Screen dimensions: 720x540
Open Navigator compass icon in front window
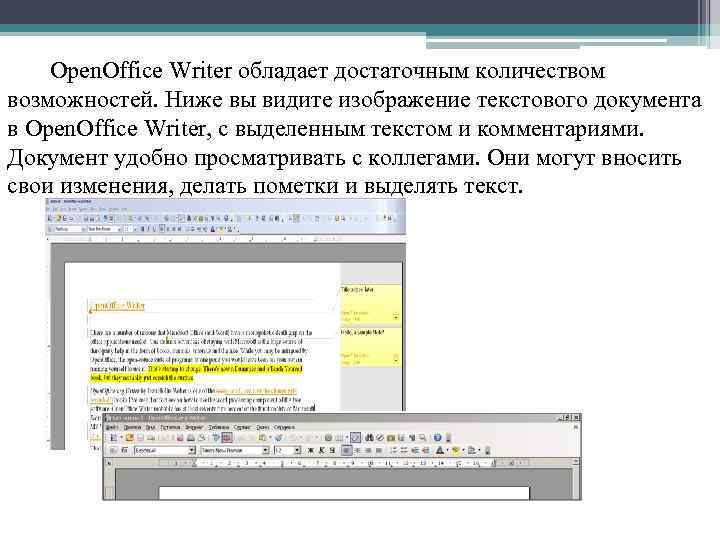tap(380, 438)
